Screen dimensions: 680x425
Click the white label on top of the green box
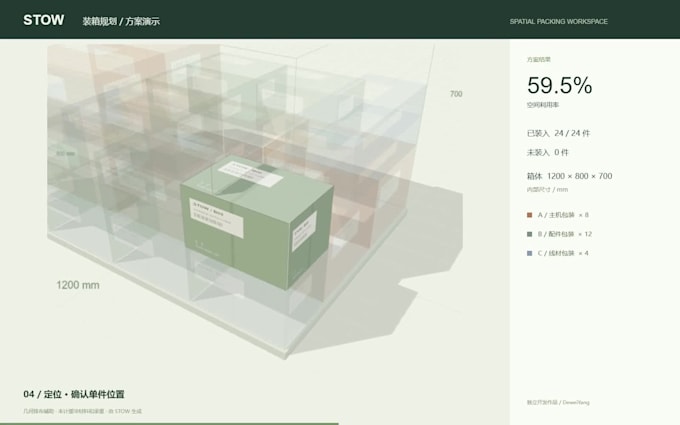tap(250, 173)
